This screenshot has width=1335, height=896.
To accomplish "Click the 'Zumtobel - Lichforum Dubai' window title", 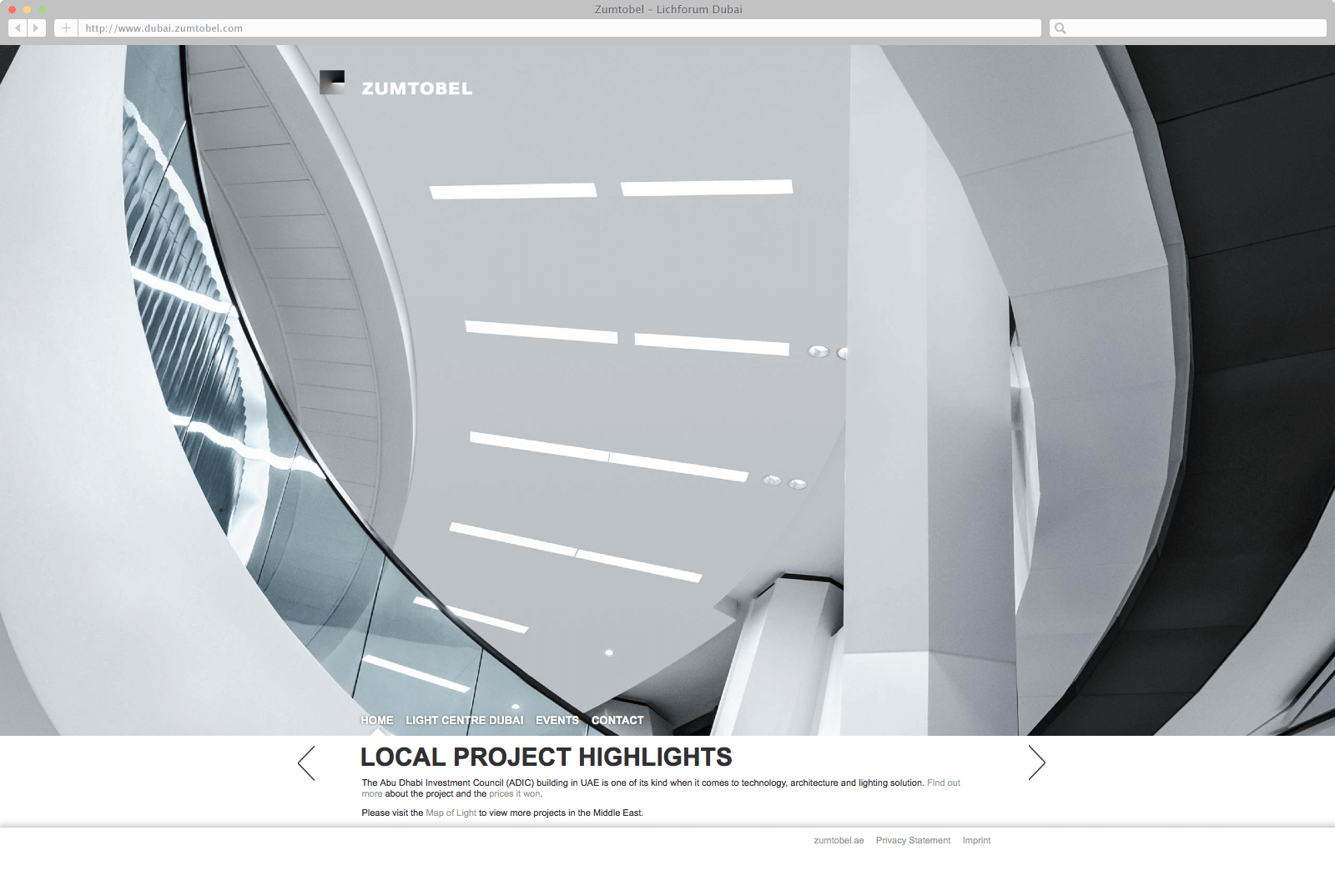I will click(668, 9).
